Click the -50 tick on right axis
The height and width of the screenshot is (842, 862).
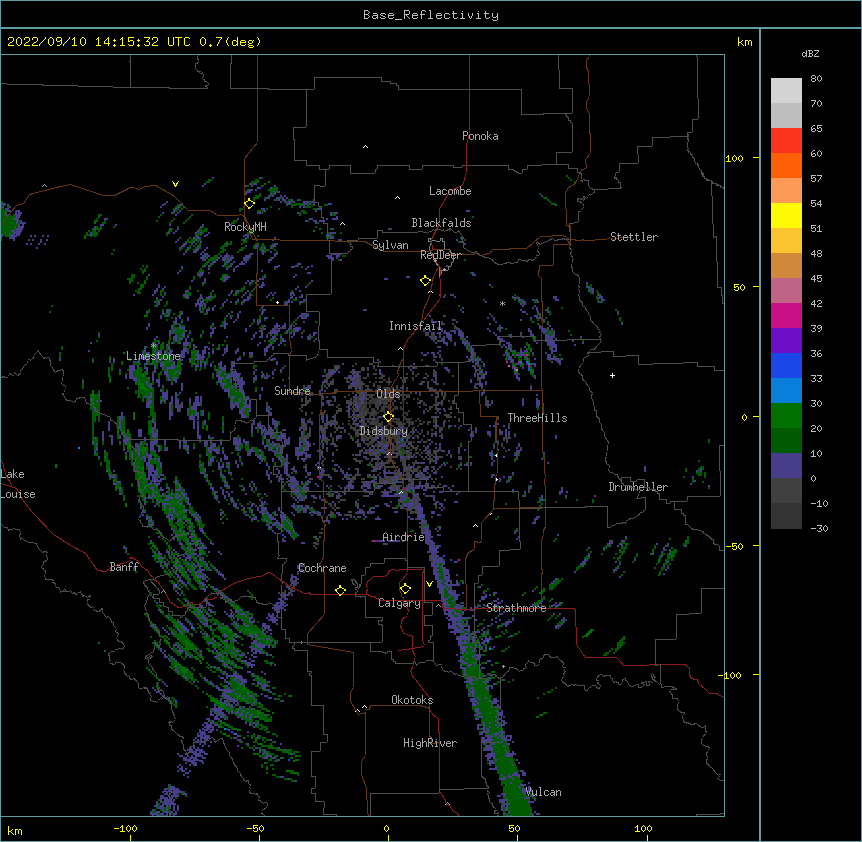734,546
